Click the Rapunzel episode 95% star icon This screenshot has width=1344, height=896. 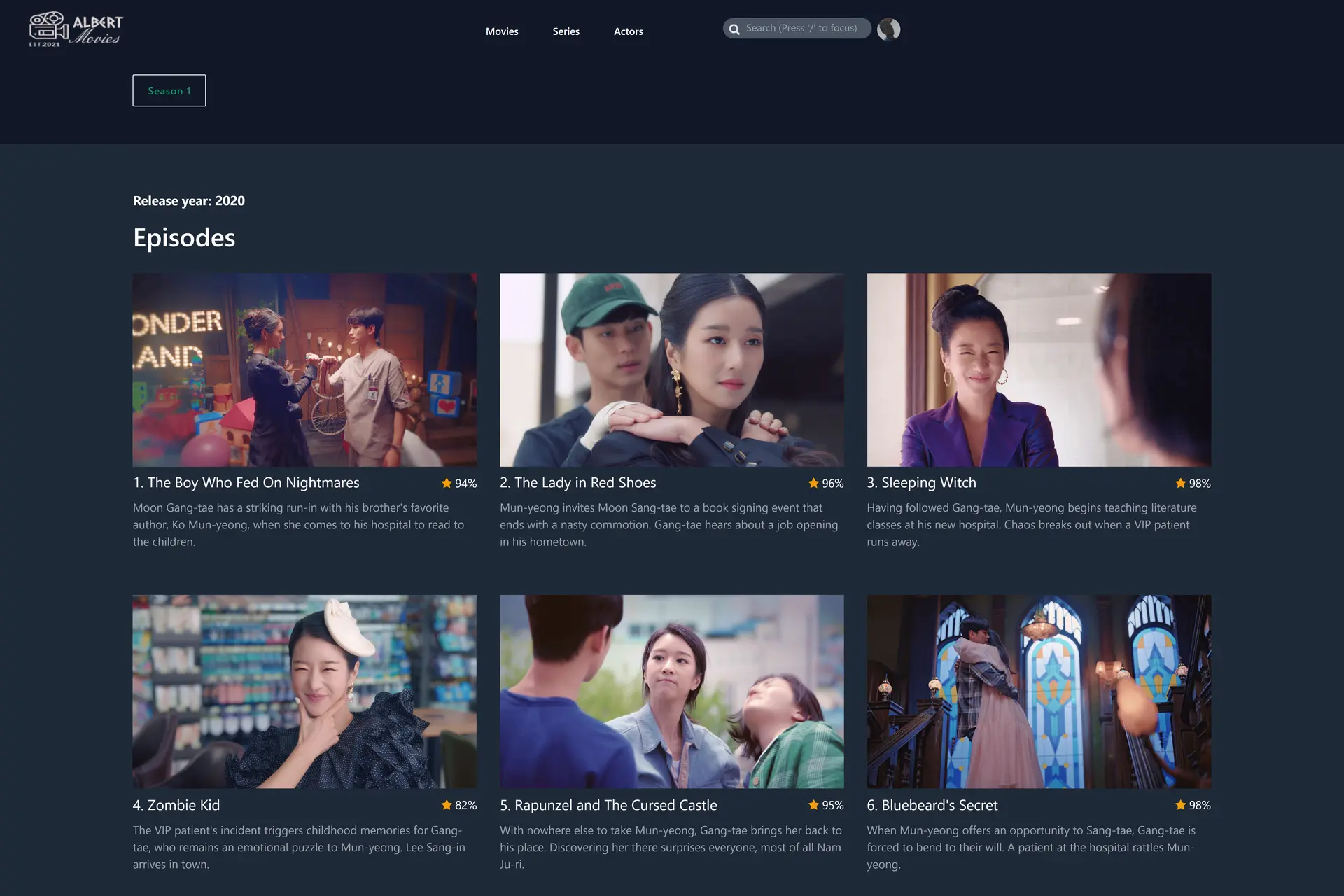pos(813,805)
